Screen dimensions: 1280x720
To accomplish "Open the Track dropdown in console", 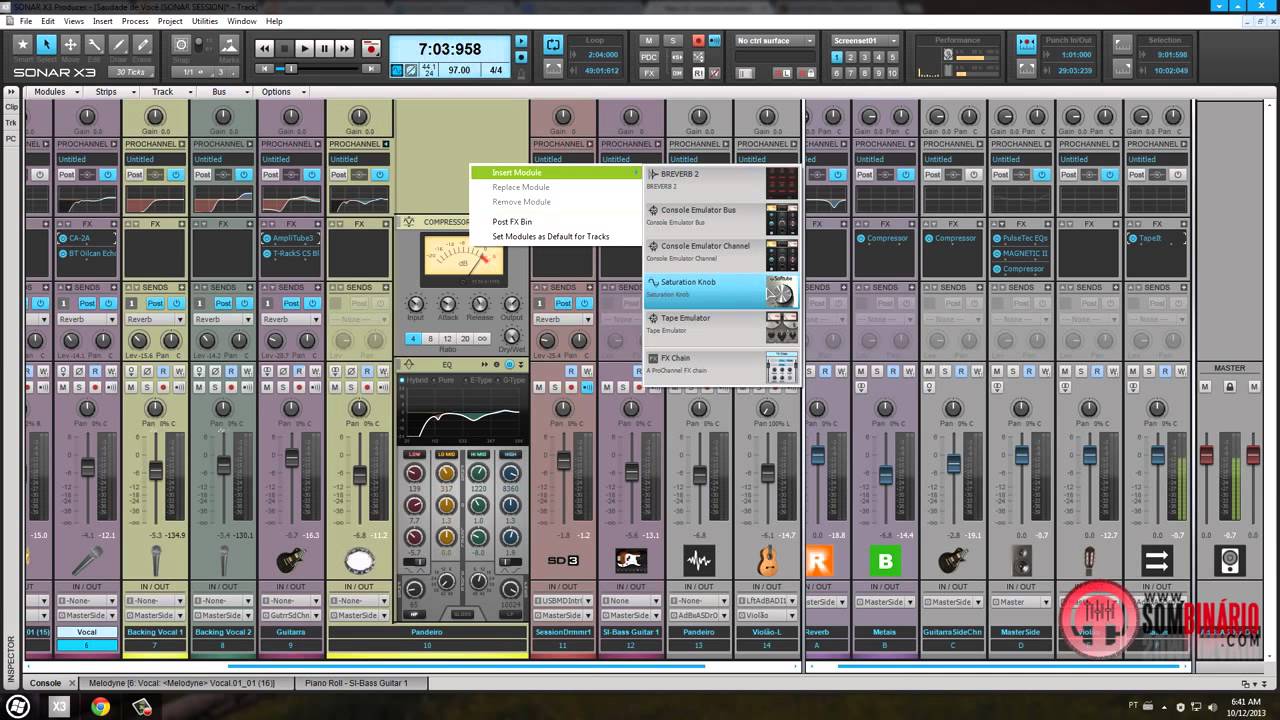I will coord(168,92).
